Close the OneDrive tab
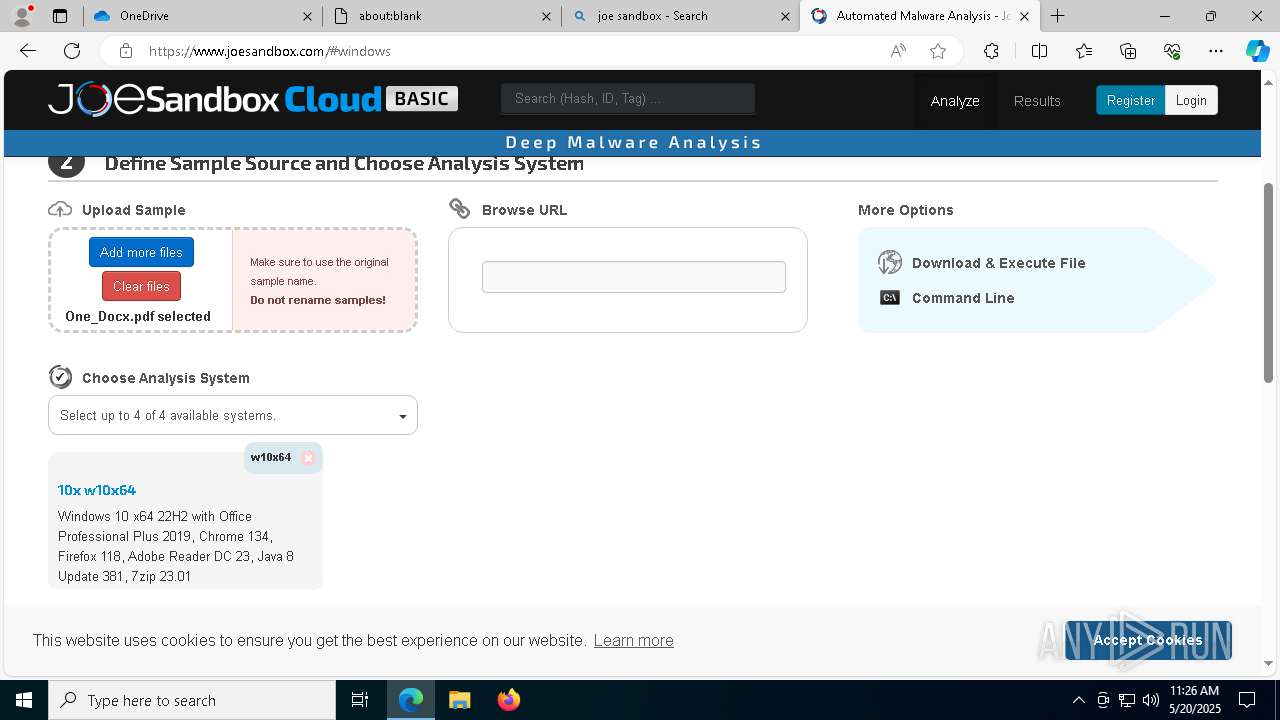 click(307, 16)
